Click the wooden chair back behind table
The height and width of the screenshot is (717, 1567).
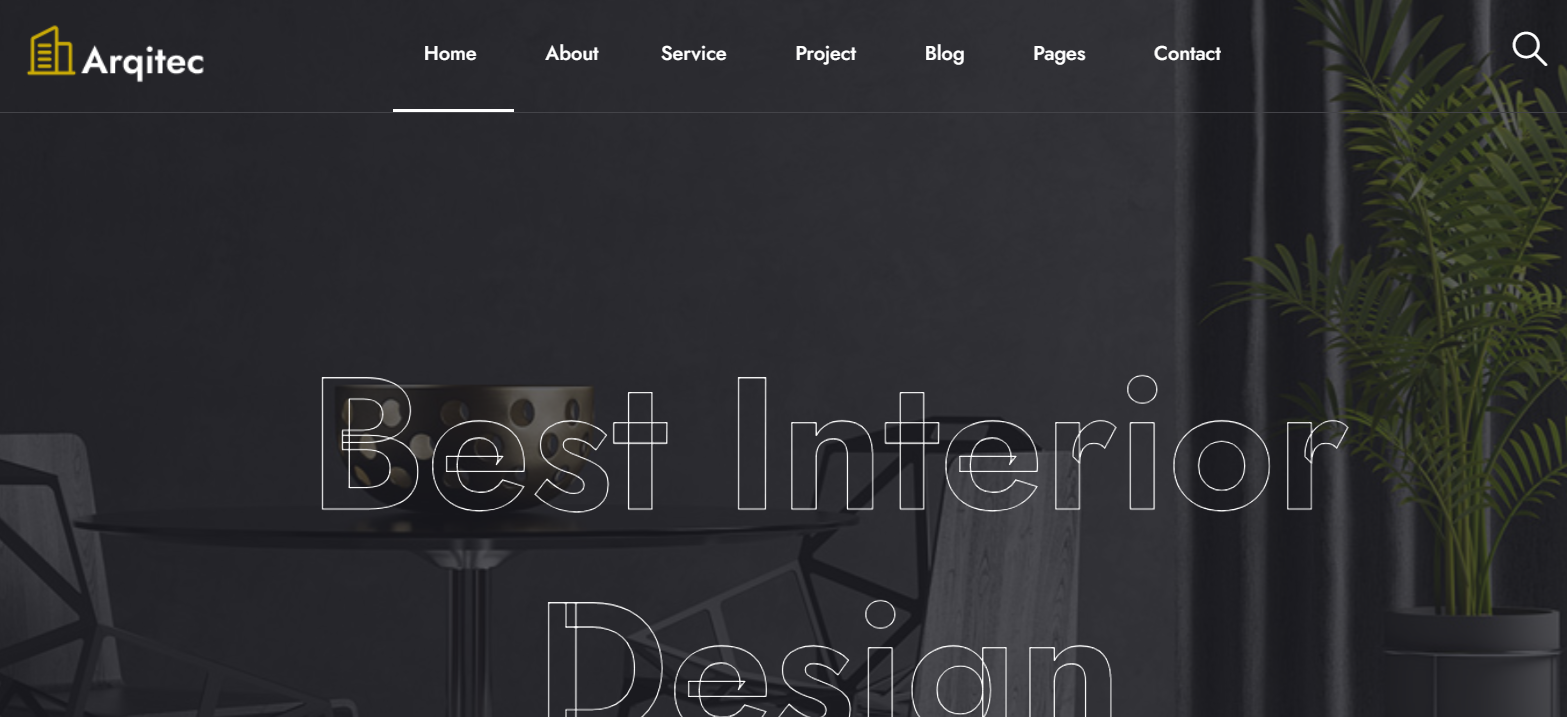[1000, 560]
